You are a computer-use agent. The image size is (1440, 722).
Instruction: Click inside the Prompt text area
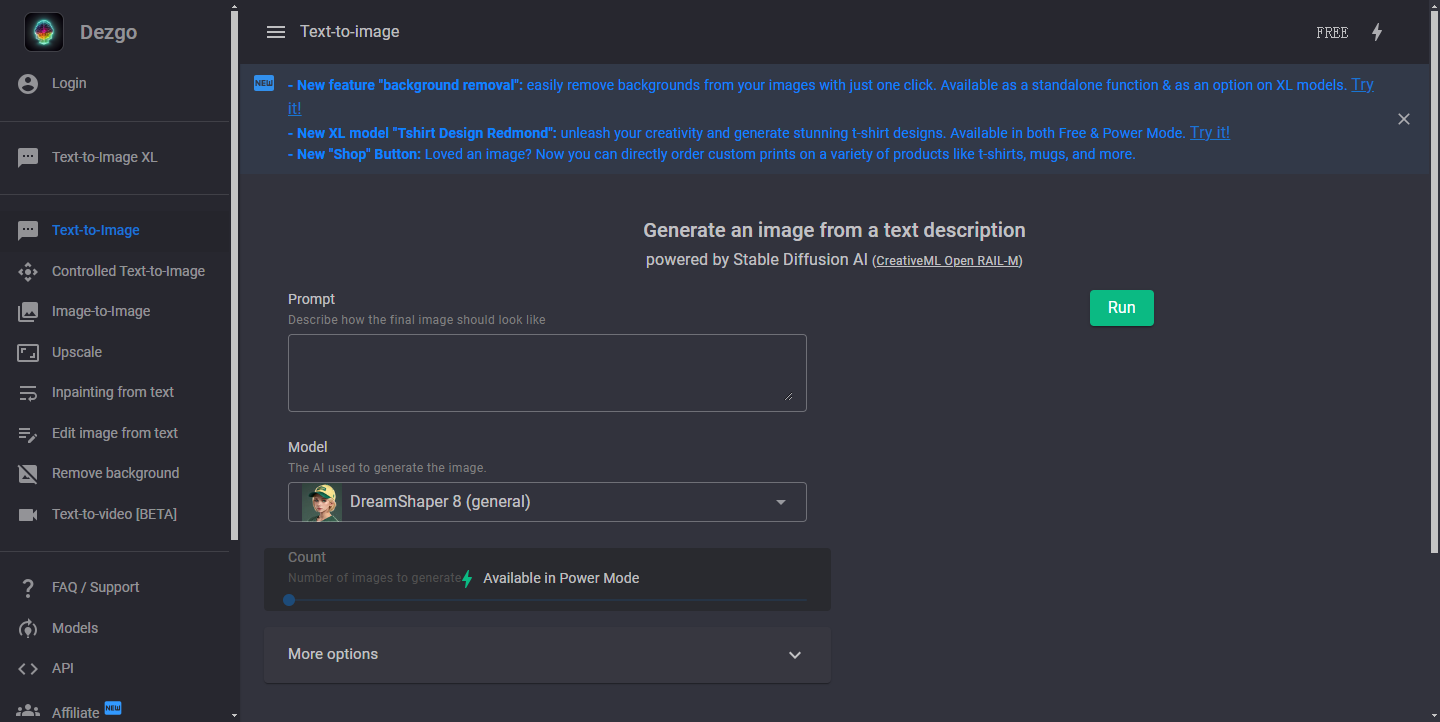click(547, 373)
